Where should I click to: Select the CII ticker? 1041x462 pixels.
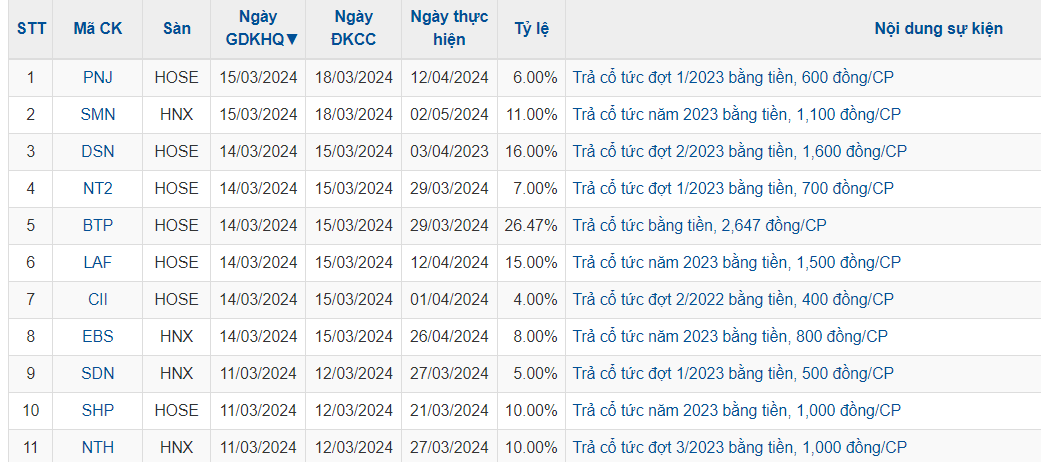[98, 299]
